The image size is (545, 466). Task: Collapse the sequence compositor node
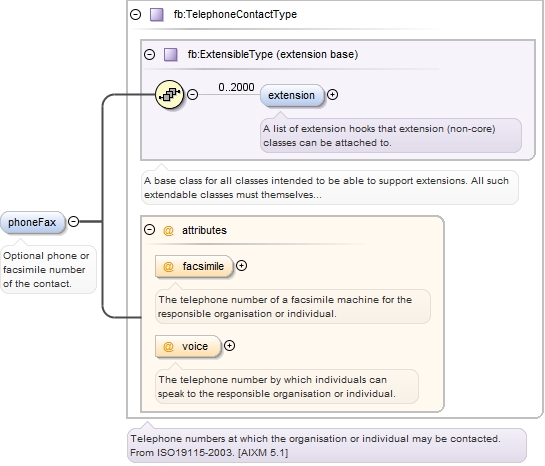193,95
